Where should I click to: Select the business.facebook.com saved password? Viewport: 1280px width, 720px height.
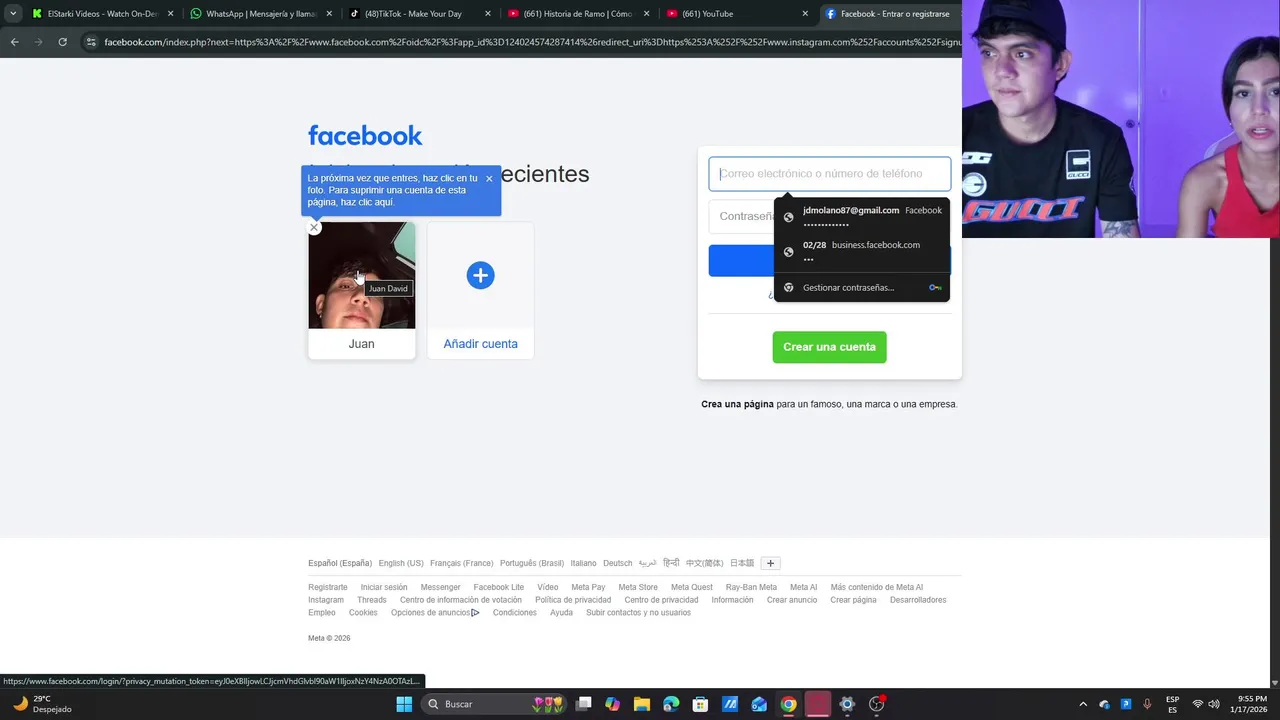tap(862, 251)
